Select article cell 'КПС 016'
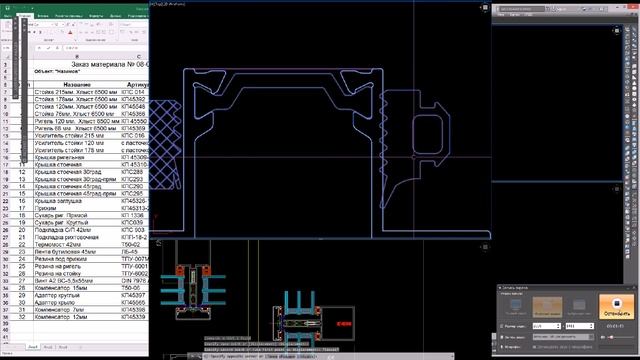The image size is (640, 360). click(135, 136)
